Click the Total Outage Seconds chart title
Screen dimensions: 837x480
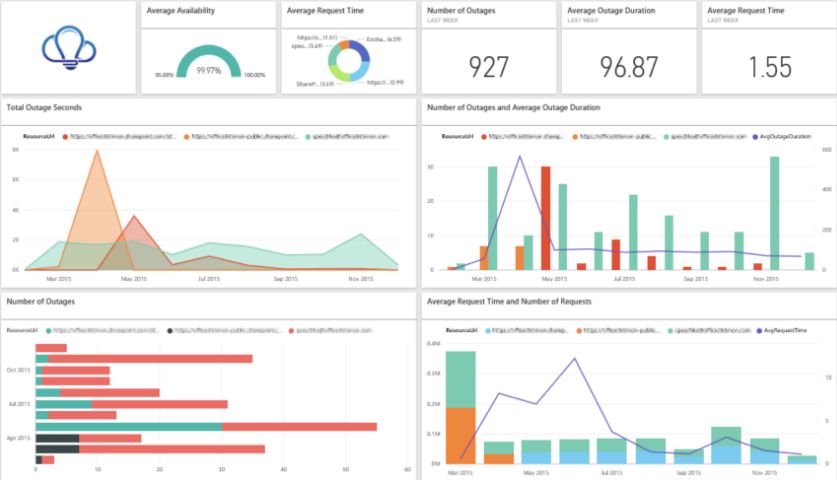44,107
